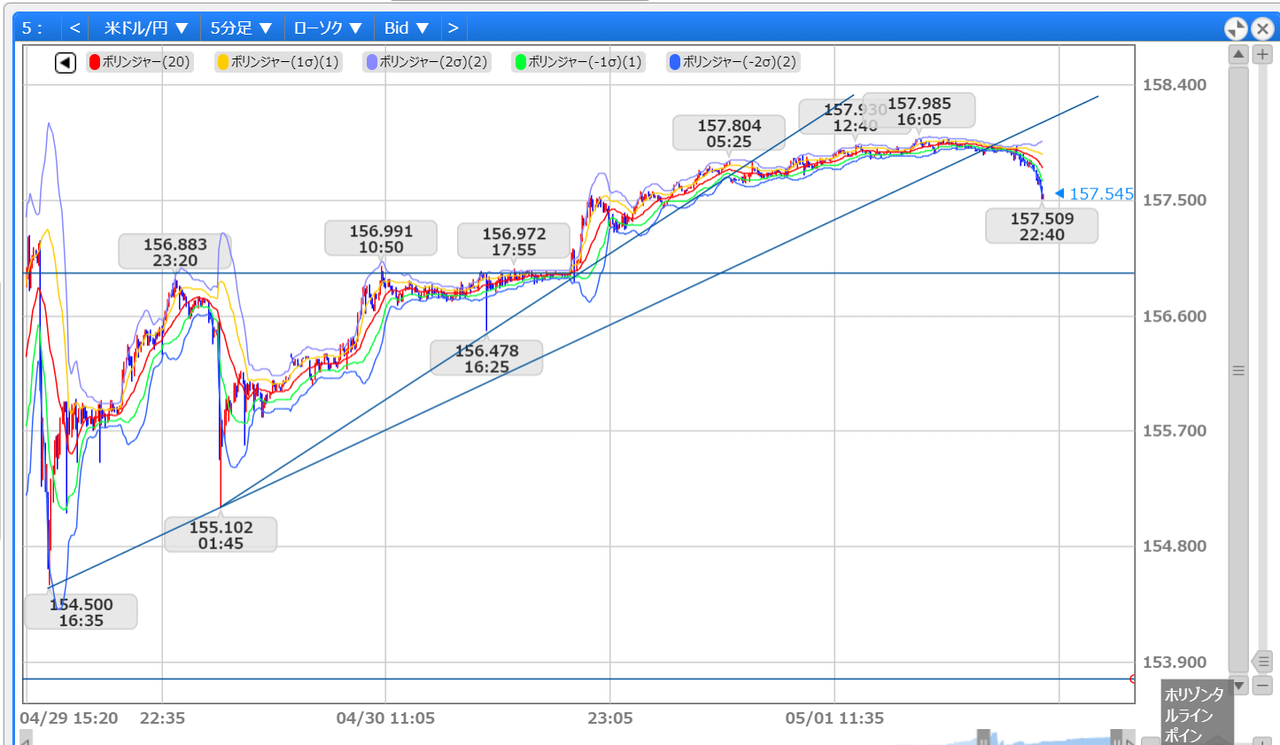Click the < previous chart arrow
Image resolution: width=1280 pixels, height=745 pixels.
click(x=74, y=28)
